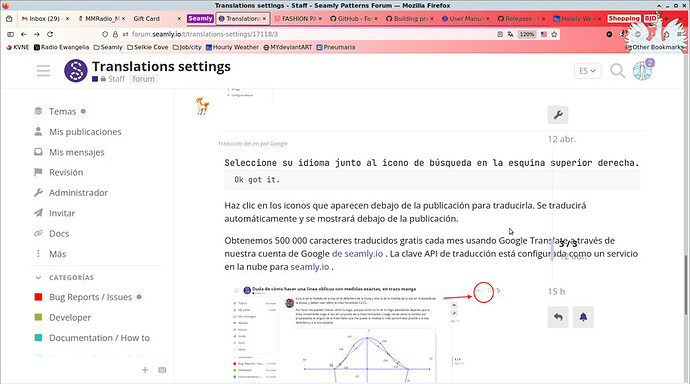Bookmark this page with the star icon
This screenshot has width=690, height=384.
pos(554,34)
